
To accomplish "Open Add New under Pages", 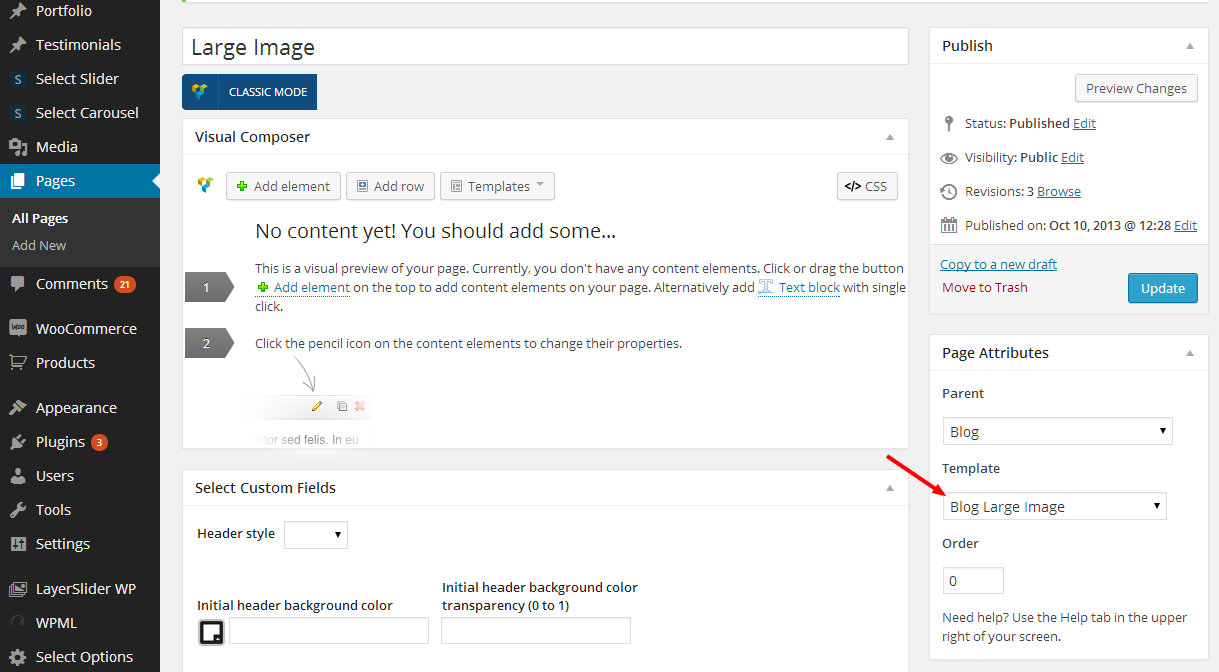I will pyautogui.click(x=39, y=246).
